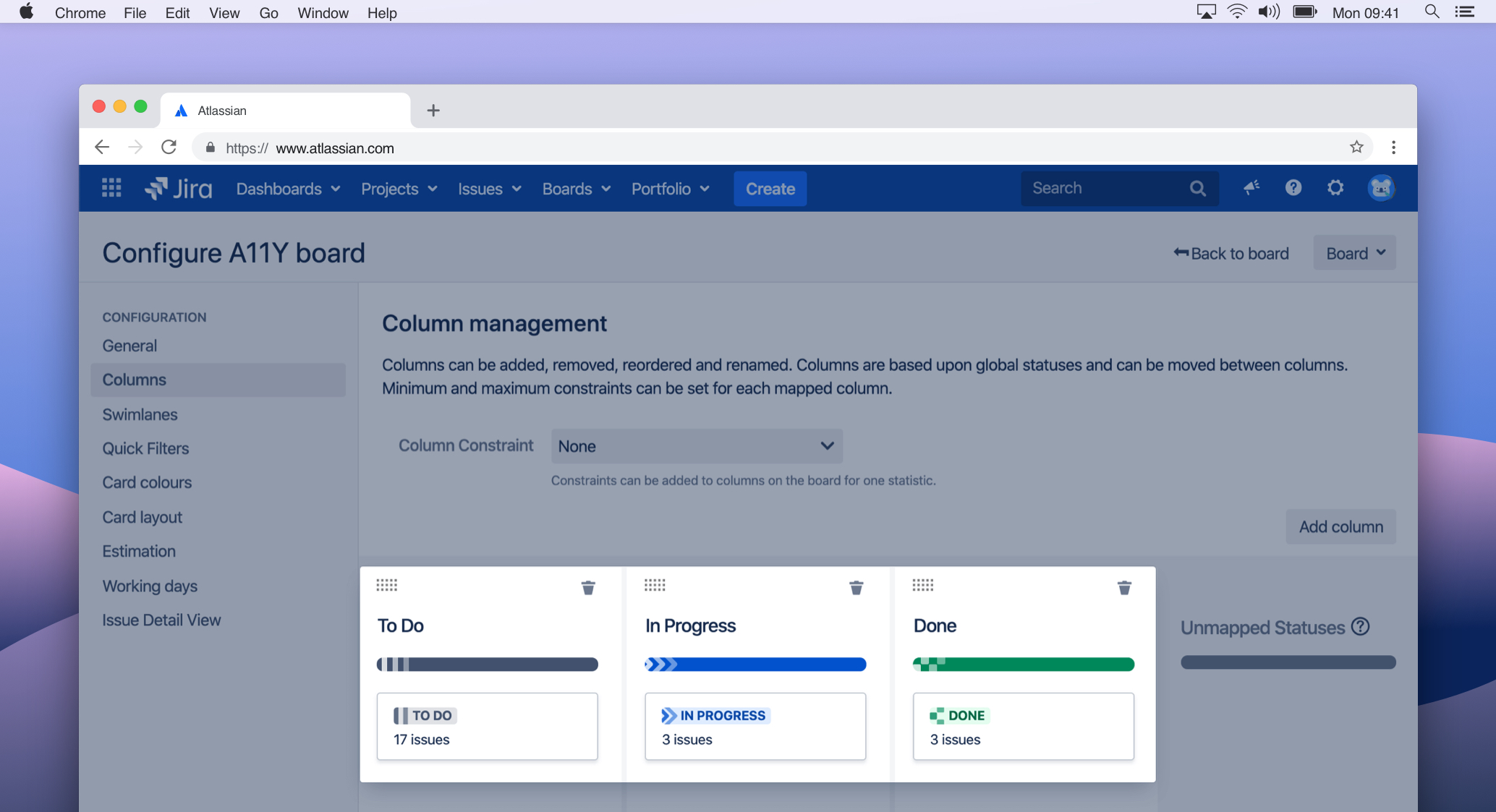Open Working days settings

pos(150,586)
